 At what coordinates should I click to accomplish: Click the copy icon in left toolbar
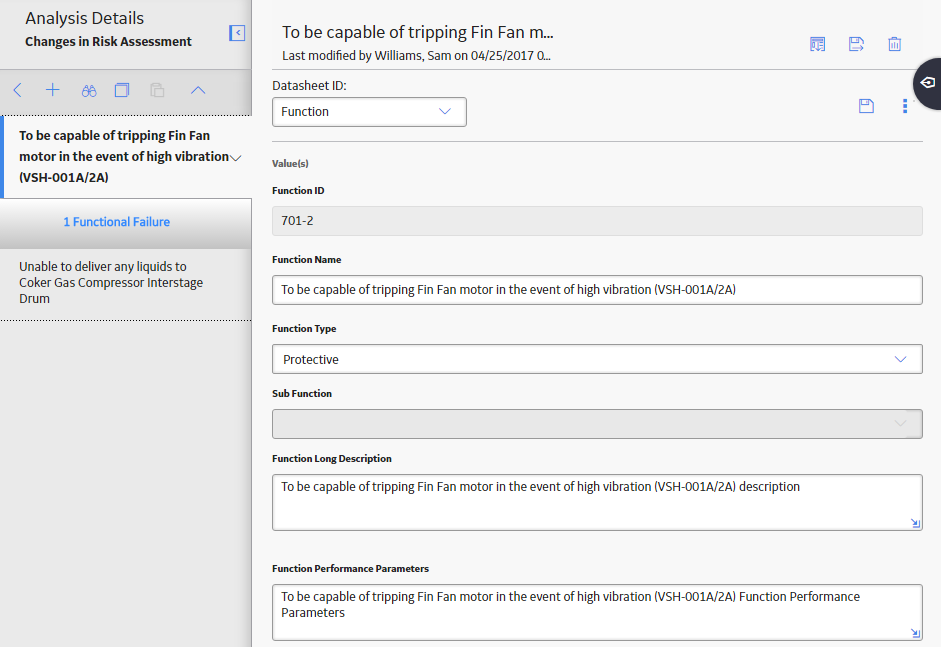(x=122, y=91)
